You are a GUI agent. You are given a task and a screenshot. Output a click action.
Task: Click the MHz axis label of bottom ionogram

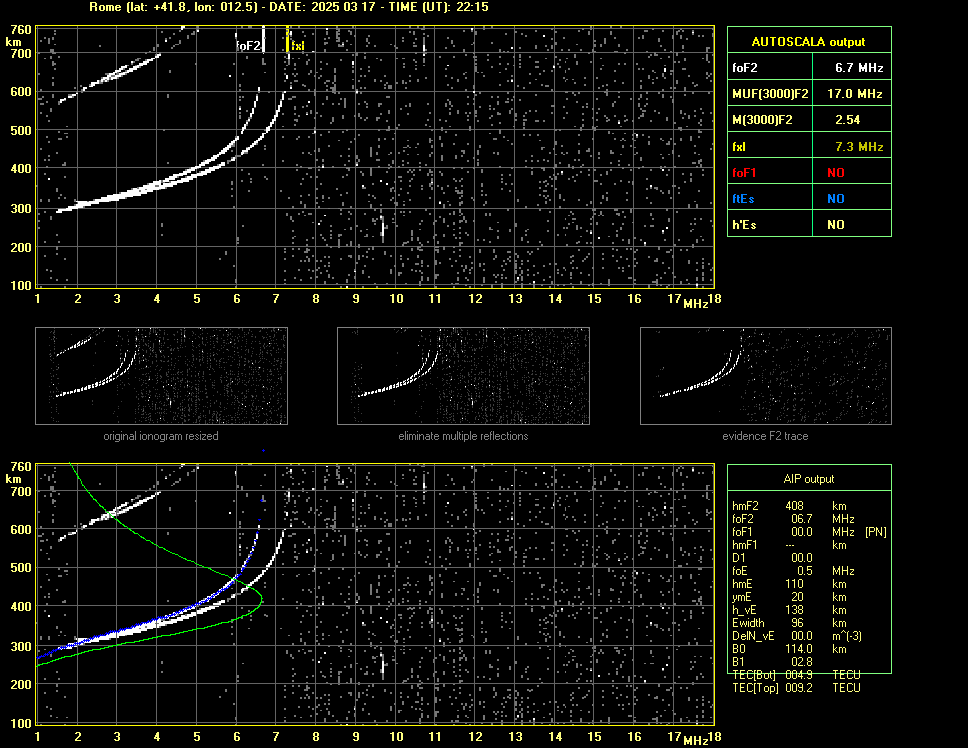pos(696,740)
